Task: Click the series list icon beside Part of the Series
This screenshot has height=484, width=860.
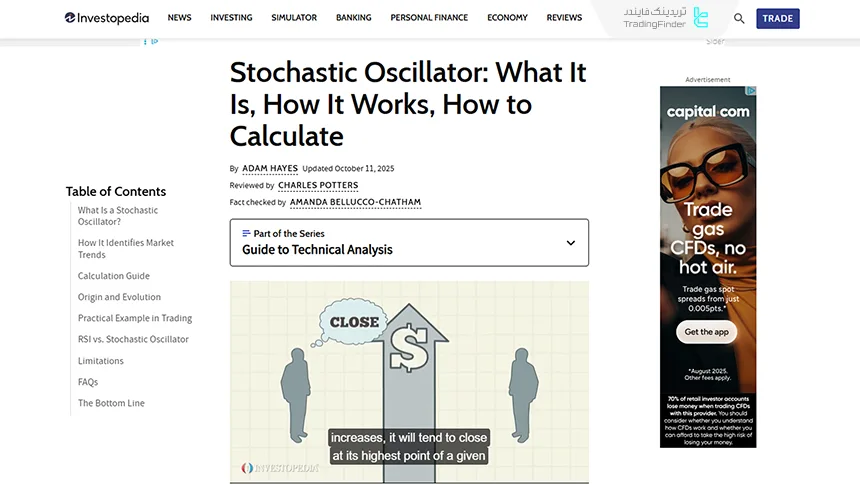Action: 247,233
